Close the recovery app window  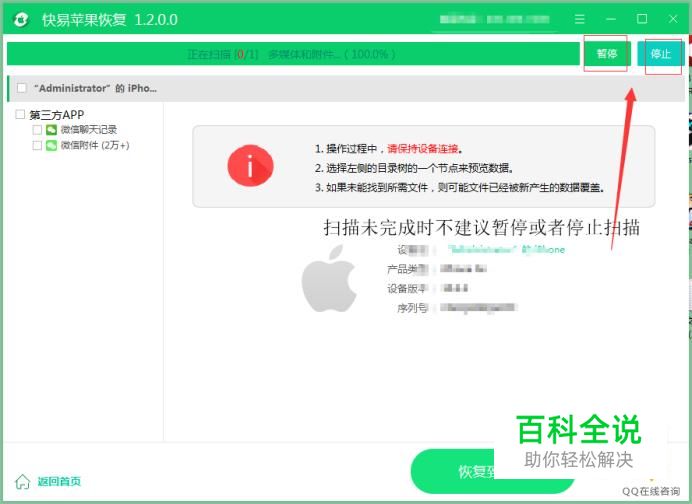tap(673, 19)
